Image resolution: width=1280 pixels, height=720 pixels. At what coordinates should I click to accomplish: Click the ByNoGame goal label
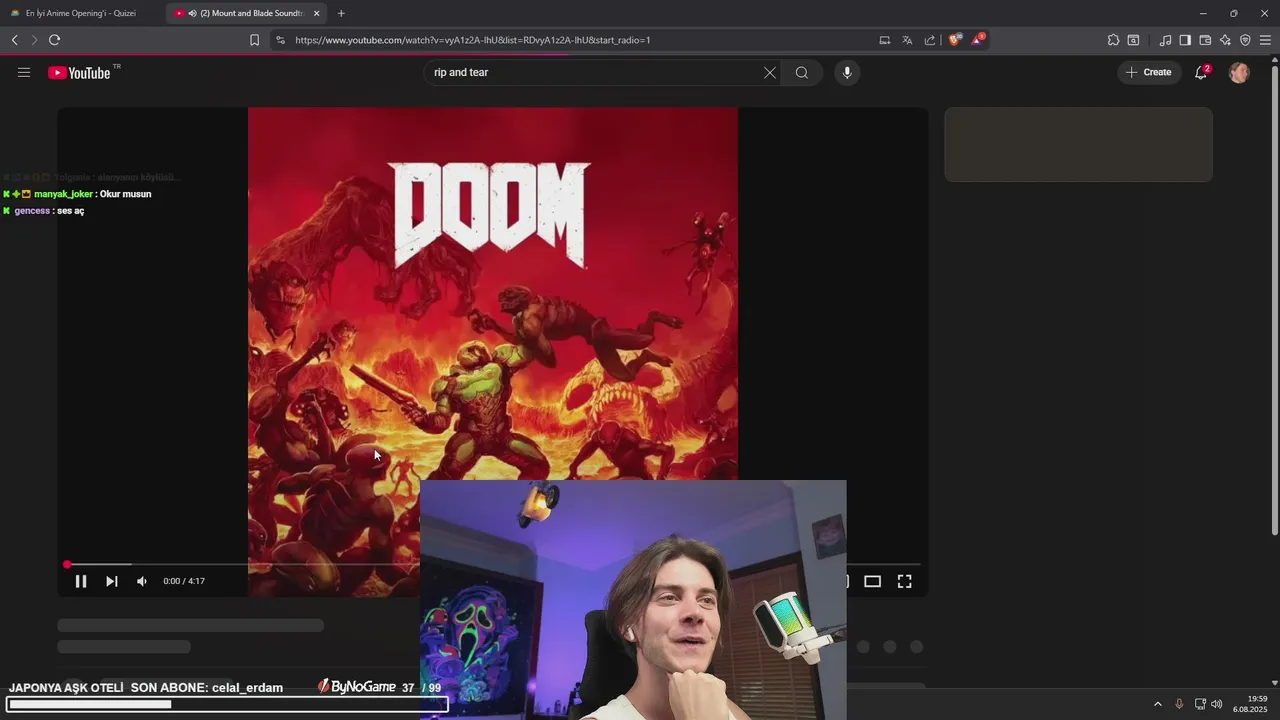coord(357,687)
